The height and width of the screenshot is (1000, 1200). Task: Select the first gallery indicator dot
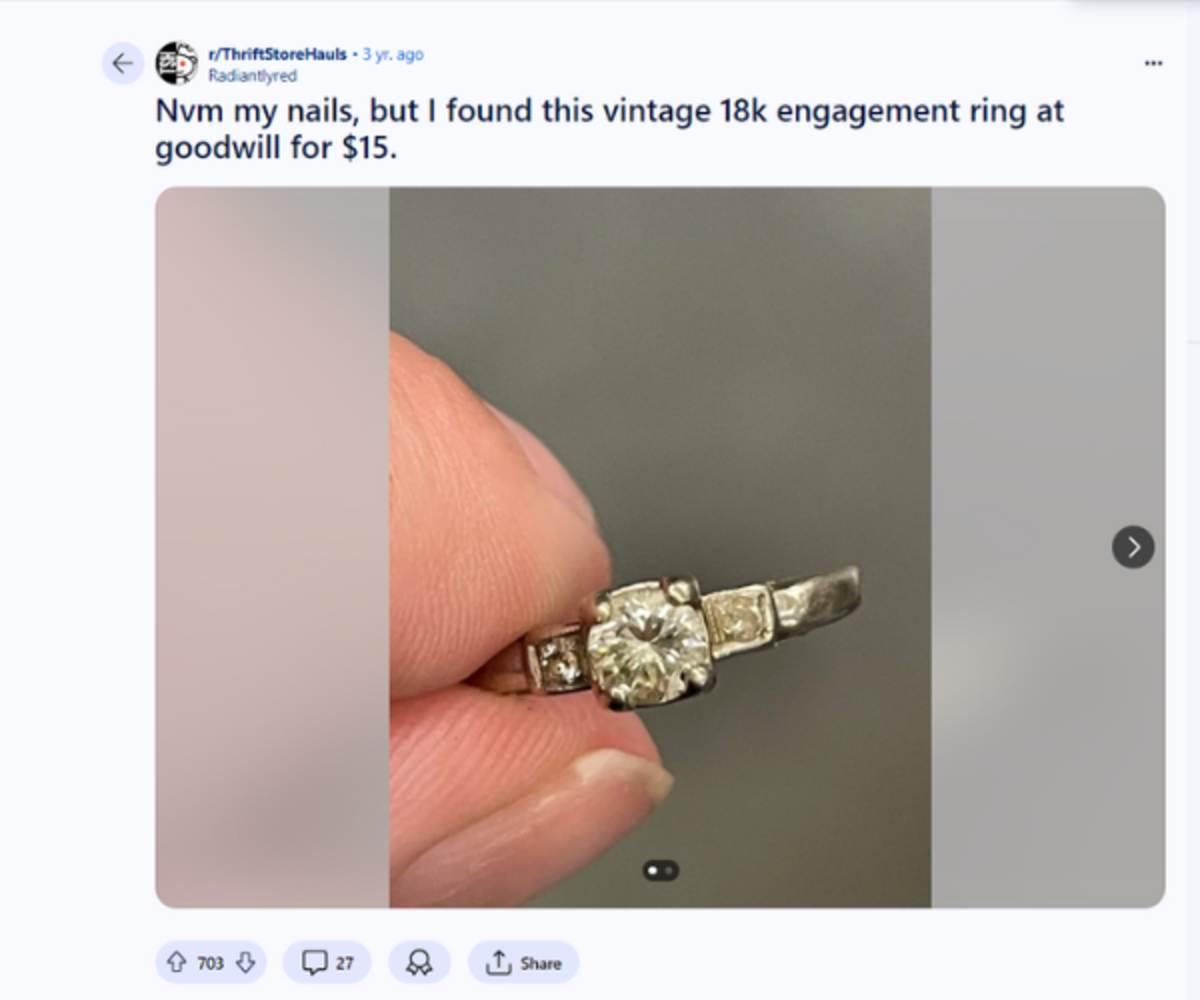click(653, 871)
